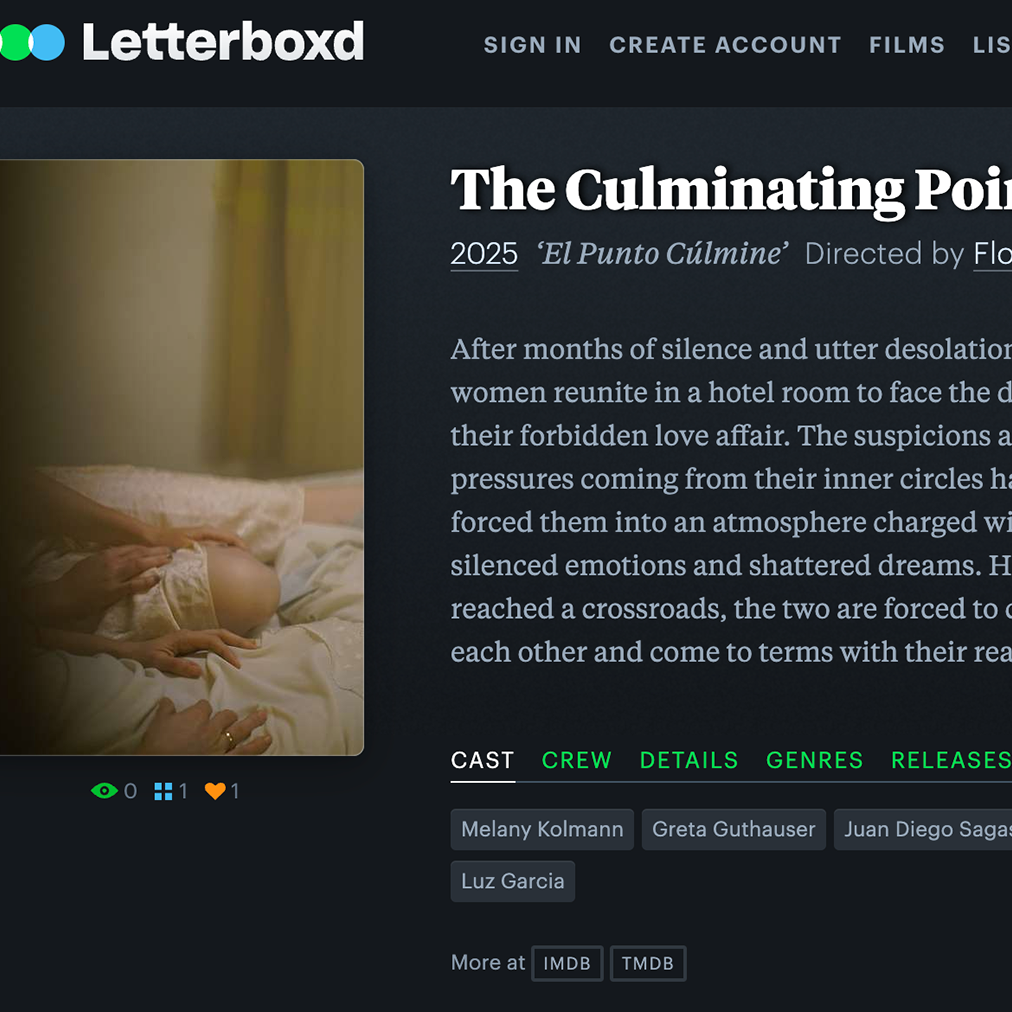Open the Letterboxd wordmark home link
This screenshot has width=1012, height=1012.
point(223,42)
